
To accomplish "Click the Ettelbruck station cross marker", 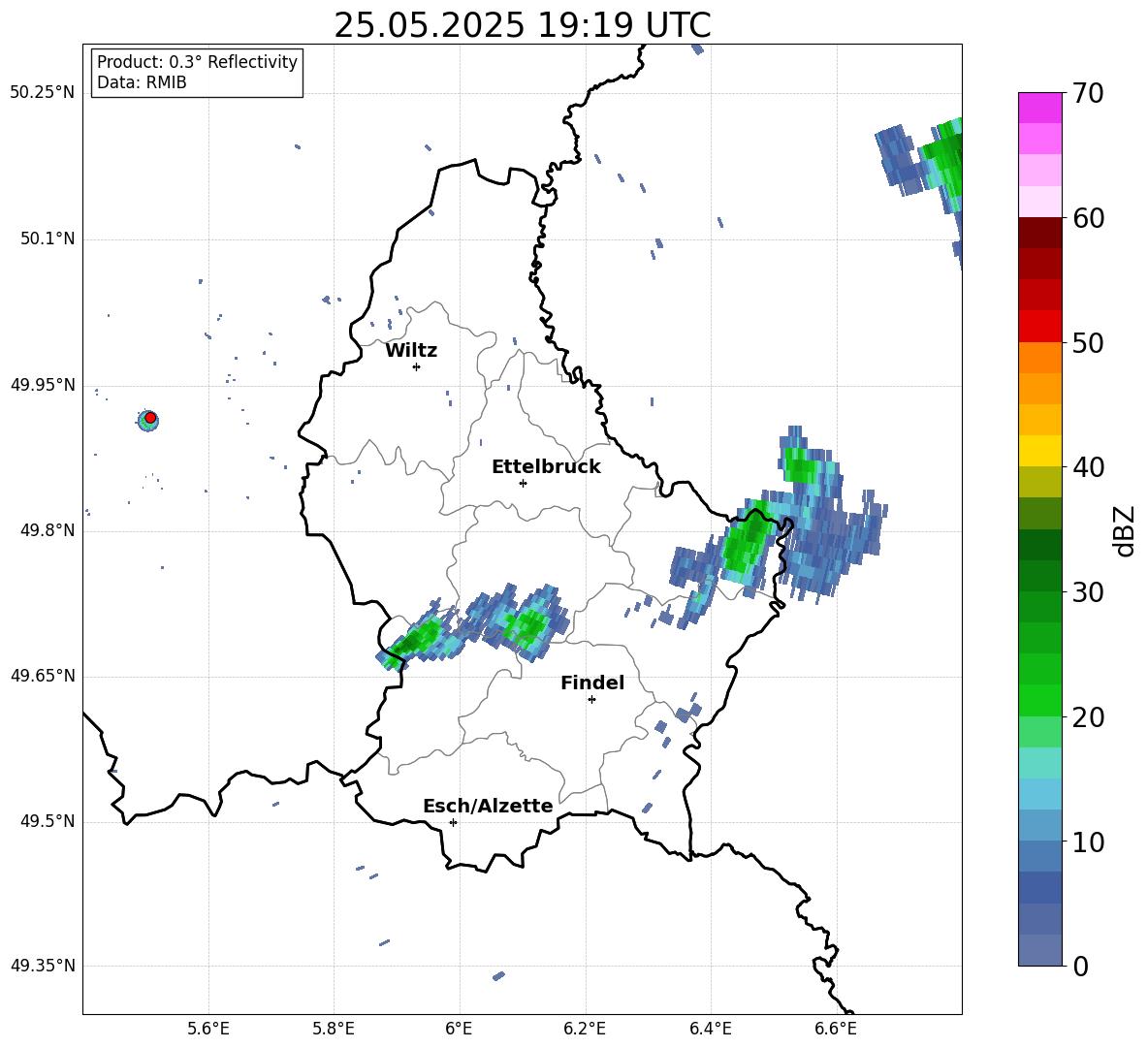I will point(523,483).
